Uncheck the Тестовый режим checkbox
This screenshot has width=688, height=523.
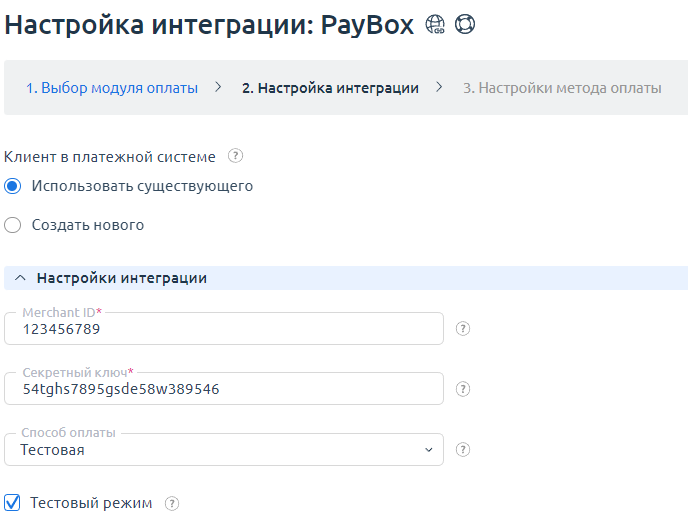pos(13,503)
